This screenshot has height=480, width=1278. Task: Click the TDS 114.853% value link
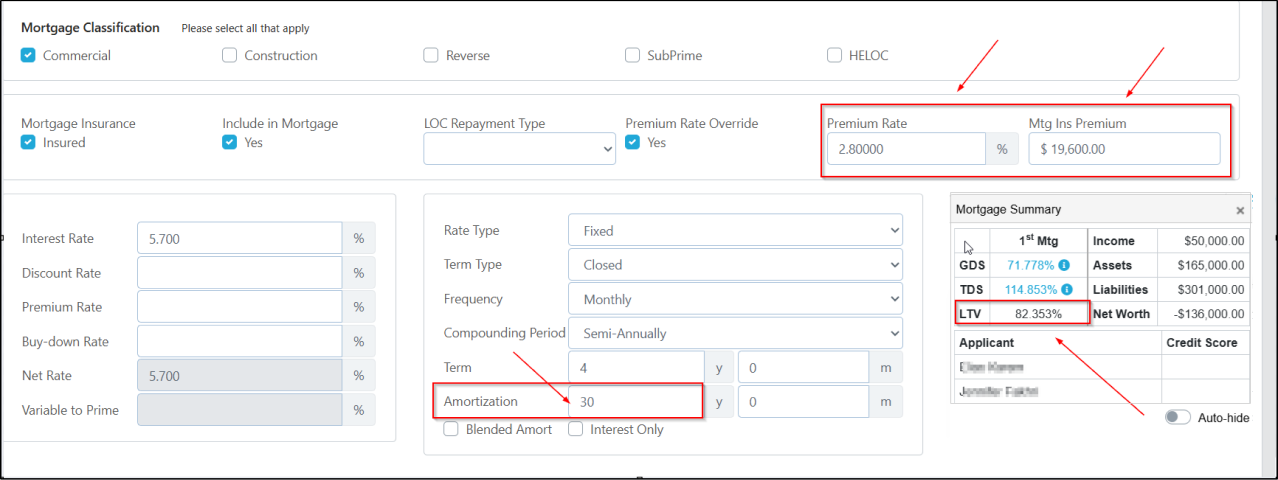click(1030, 290)
